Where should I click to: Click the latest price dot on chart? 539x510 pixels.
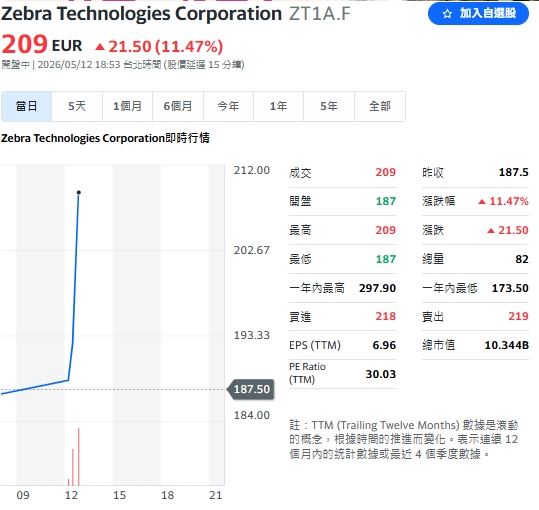79,192
